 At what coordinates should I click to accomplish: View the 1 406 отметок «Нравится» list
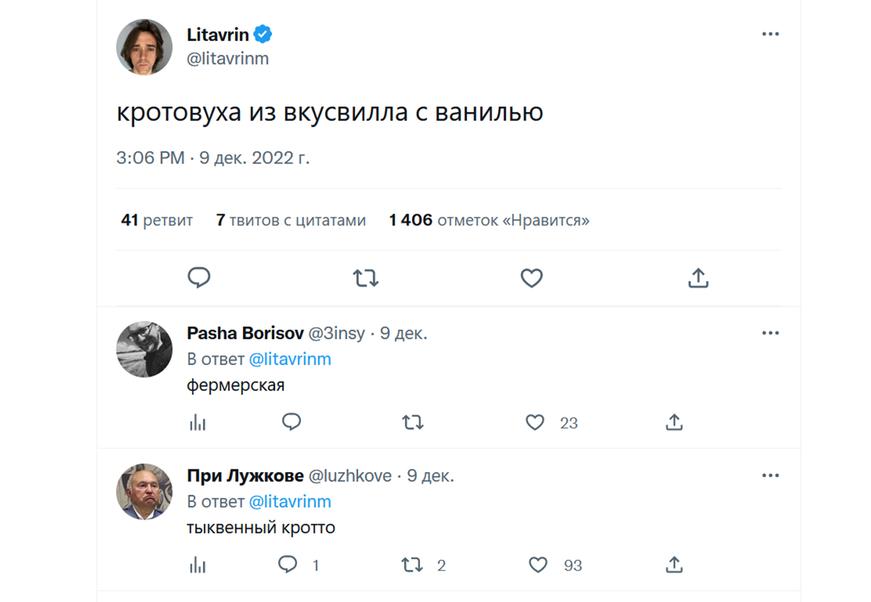click(489, 220)
